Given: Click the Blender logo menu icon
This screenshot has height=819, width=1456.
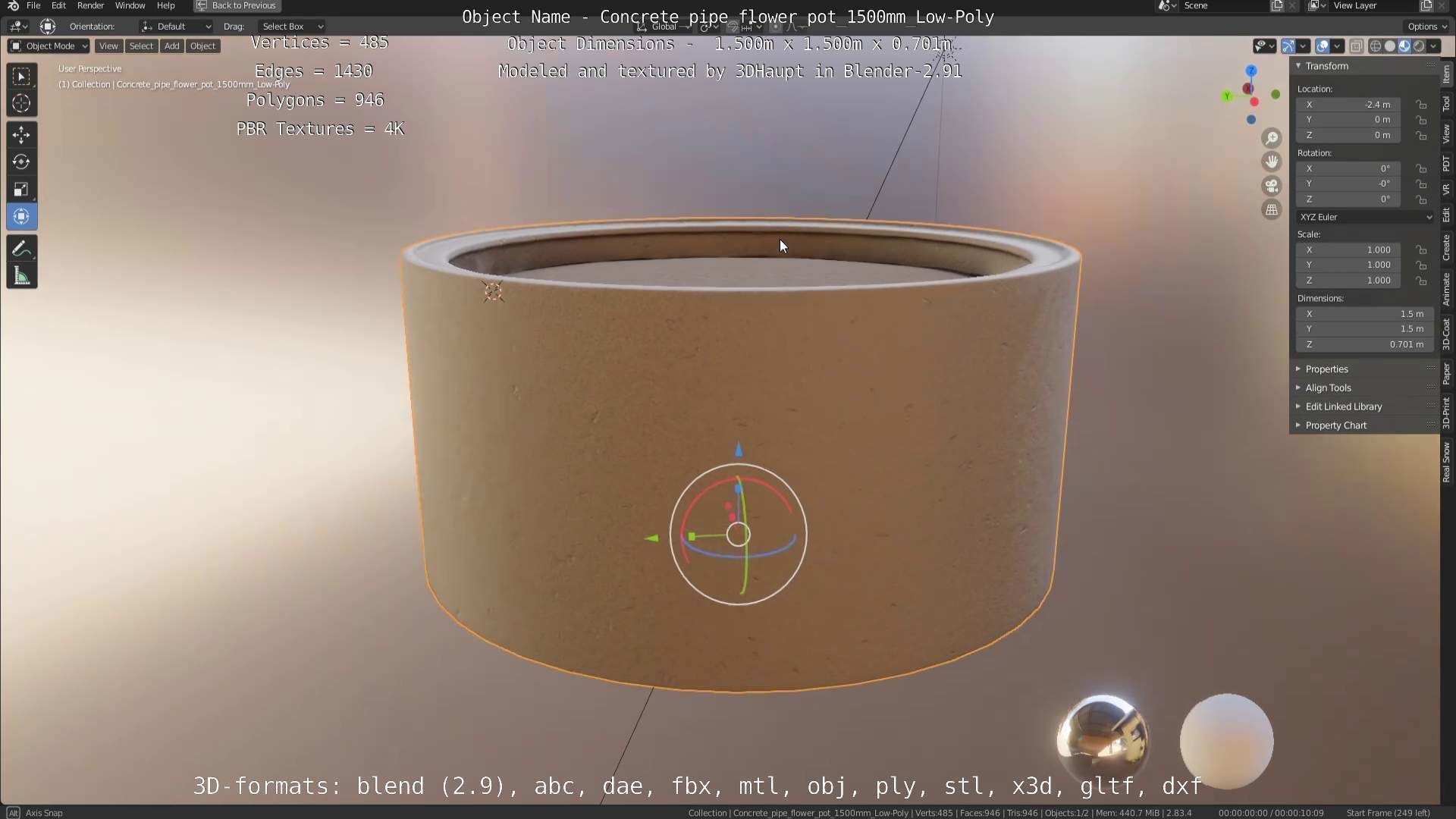Looking at the screenshot, I should click(x=13, y=5).
